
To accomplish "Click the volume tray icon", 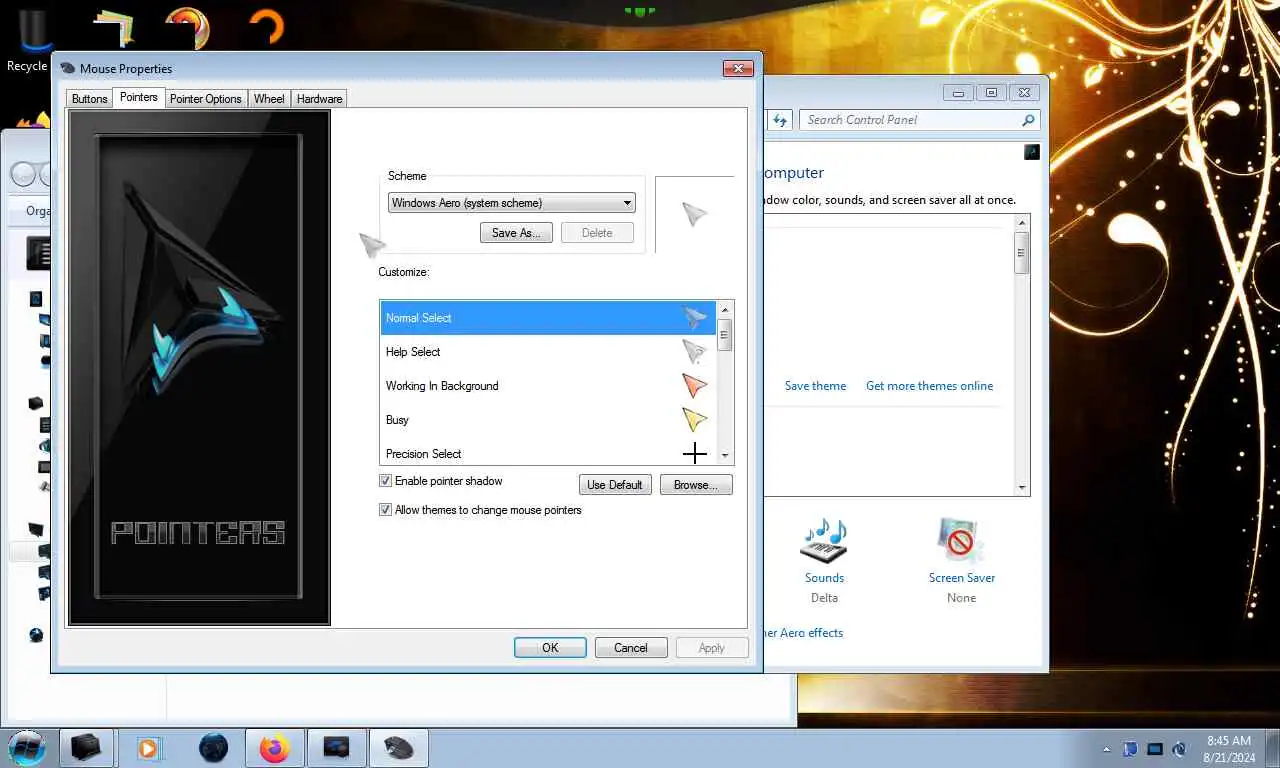I will (1179, 749).
